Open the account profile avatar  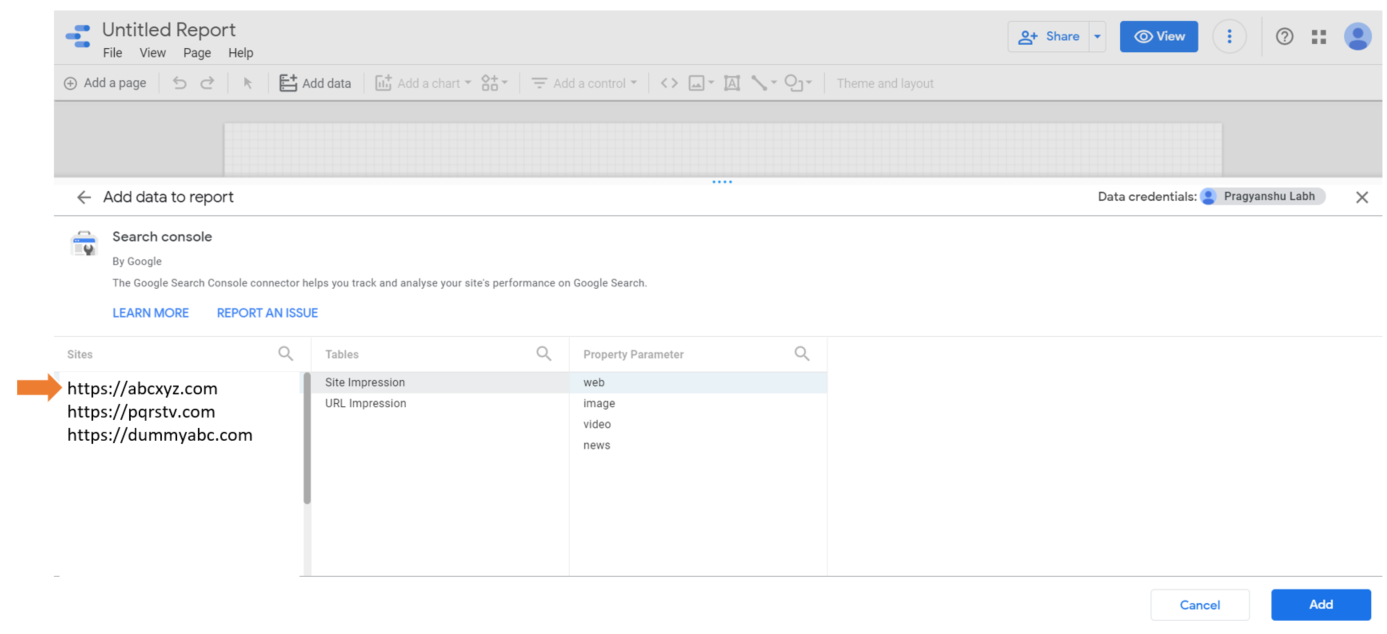coord(1357,36)
